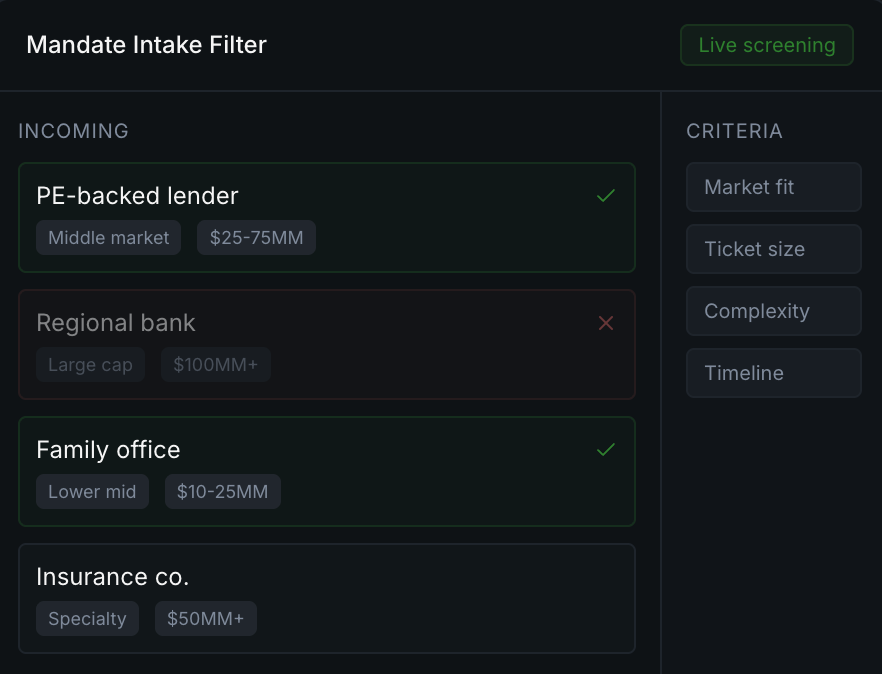
Task: Click the red X on Regional bank
Action: point(605,323)
